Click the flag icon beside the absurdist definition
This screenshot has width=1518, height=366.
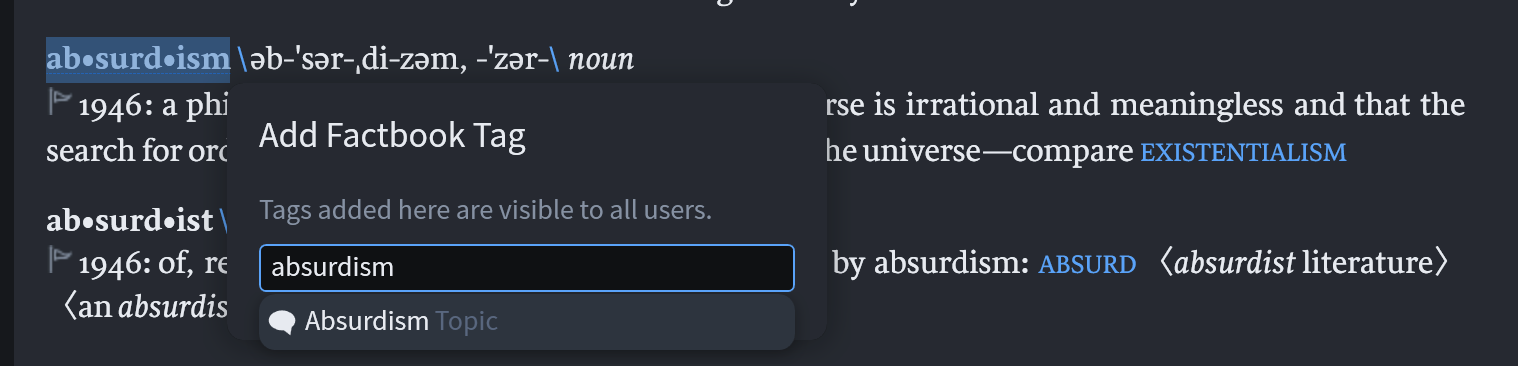pyautogui.click(x=60, y=262)
